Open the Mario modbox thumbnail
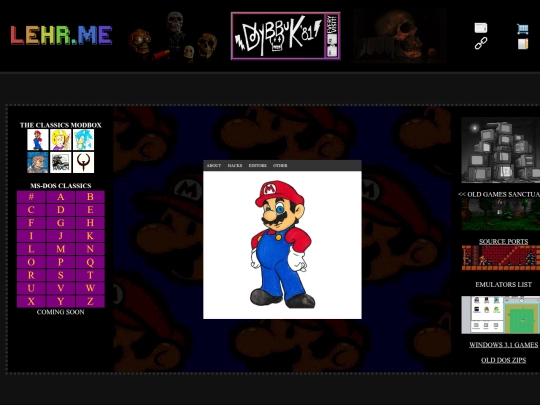540x405 pixels. [38, 139]
